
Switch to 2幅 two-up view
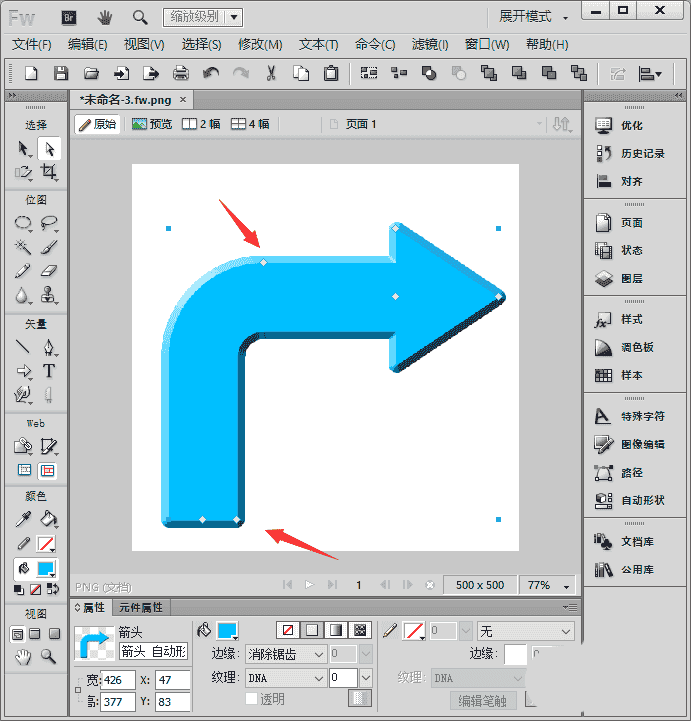201,124
